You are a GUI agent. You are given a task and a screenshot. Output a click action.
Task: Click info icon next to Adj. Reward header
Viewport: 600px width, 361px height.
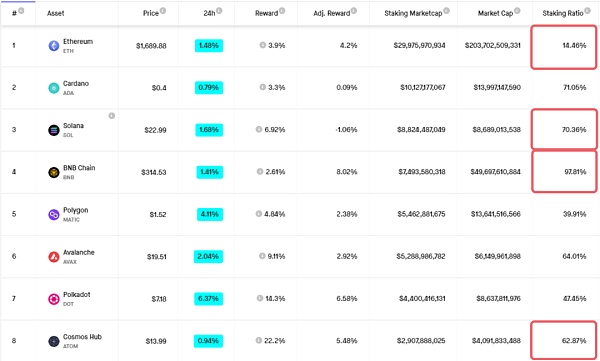click(x=354, y=11)
